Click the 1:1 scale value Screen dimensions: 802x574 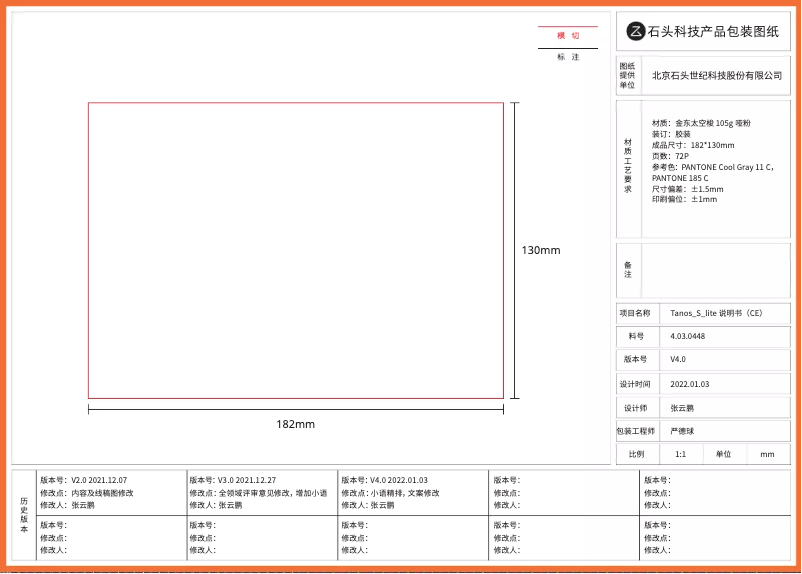[x=681, y=454]
